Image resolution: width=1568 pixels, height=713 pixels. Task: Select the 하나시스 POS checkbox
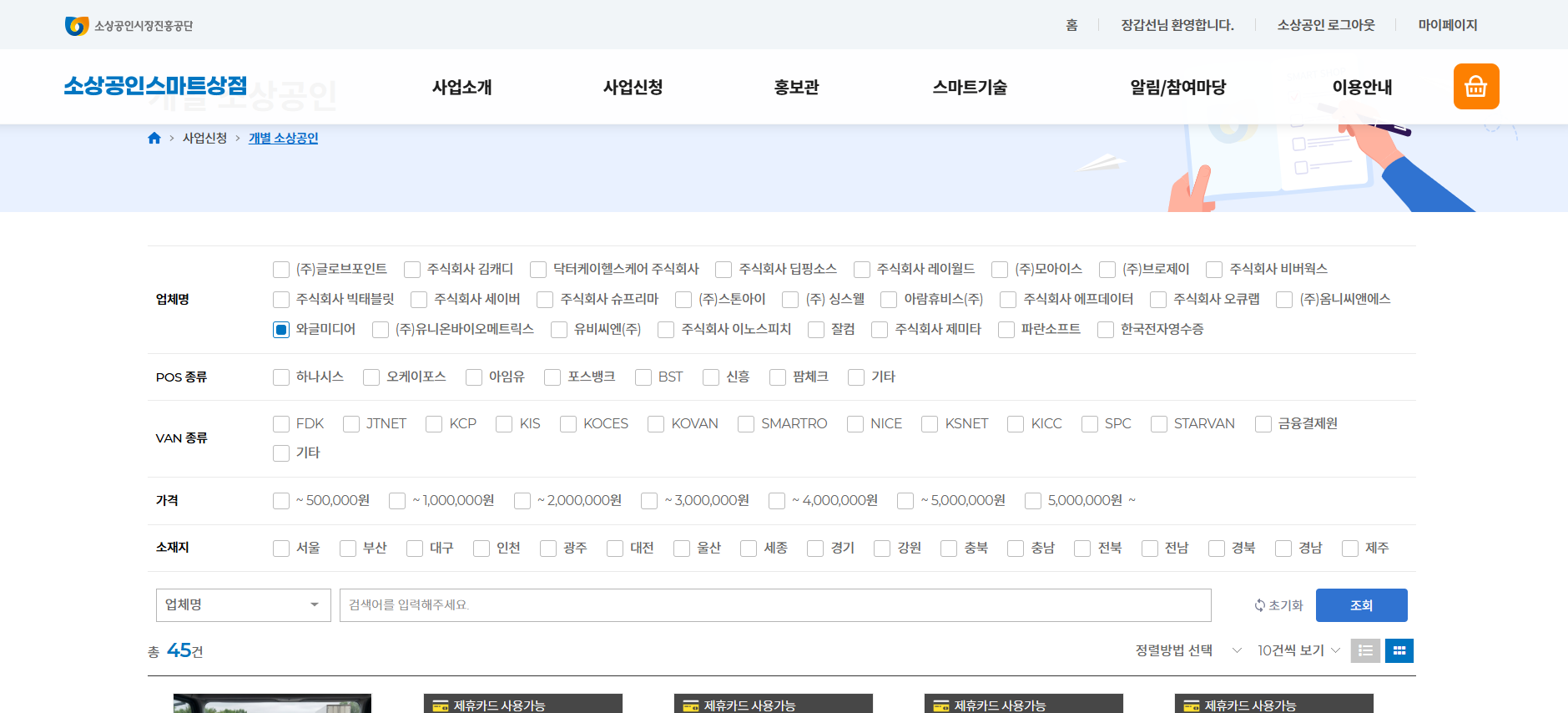point(281,377)
